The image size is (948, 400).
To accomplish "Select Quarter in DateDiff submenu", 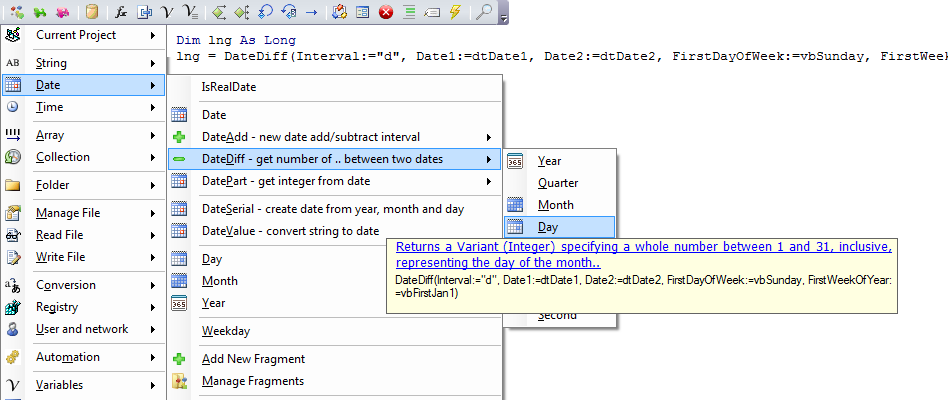I will pos(558,183).
